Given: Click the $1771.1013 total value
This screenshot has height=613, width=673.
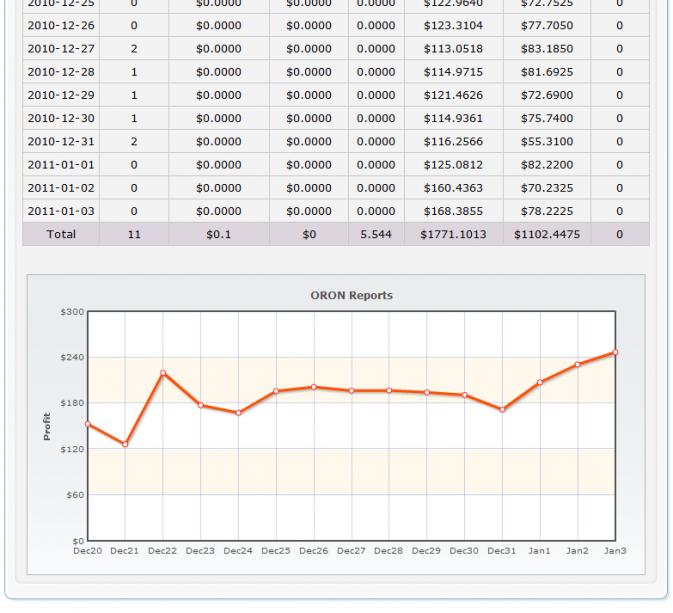Looking at the screenshot, I should click(x=453, y=234).
